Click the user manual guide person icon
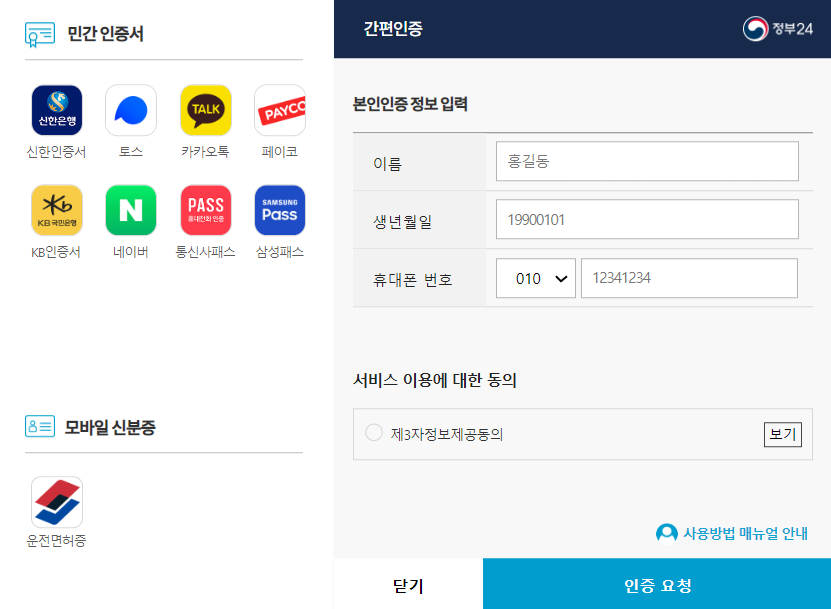The width and height of the screenshot is (831, 609). pyautogui.click(x=667, y=533)
